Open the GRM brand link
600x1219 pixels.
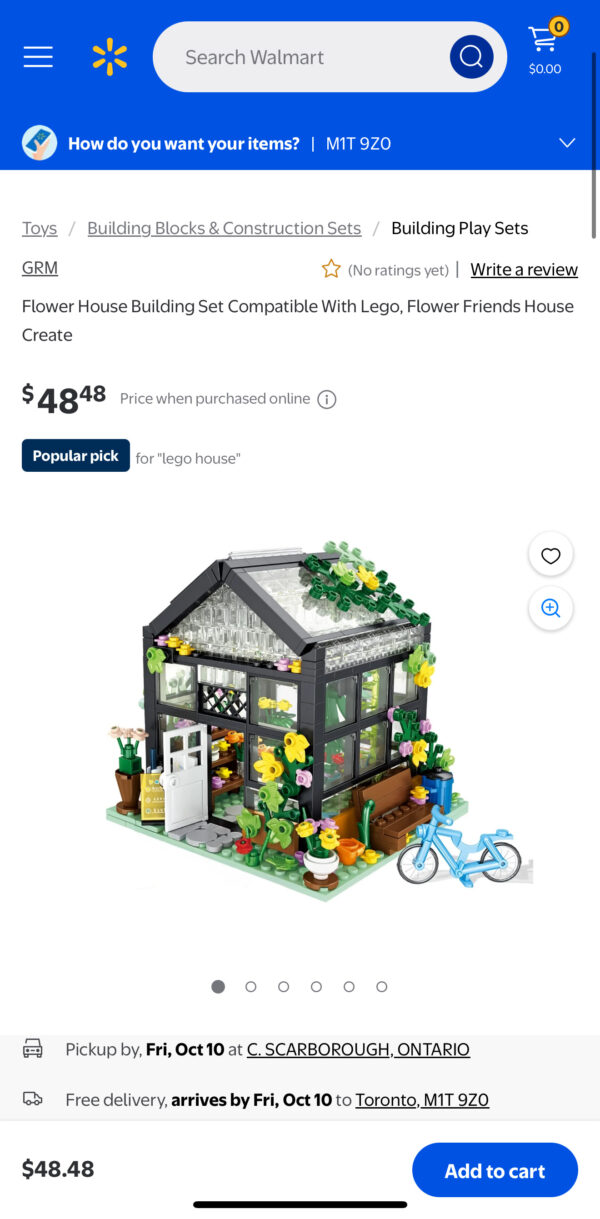coord(40,267)
